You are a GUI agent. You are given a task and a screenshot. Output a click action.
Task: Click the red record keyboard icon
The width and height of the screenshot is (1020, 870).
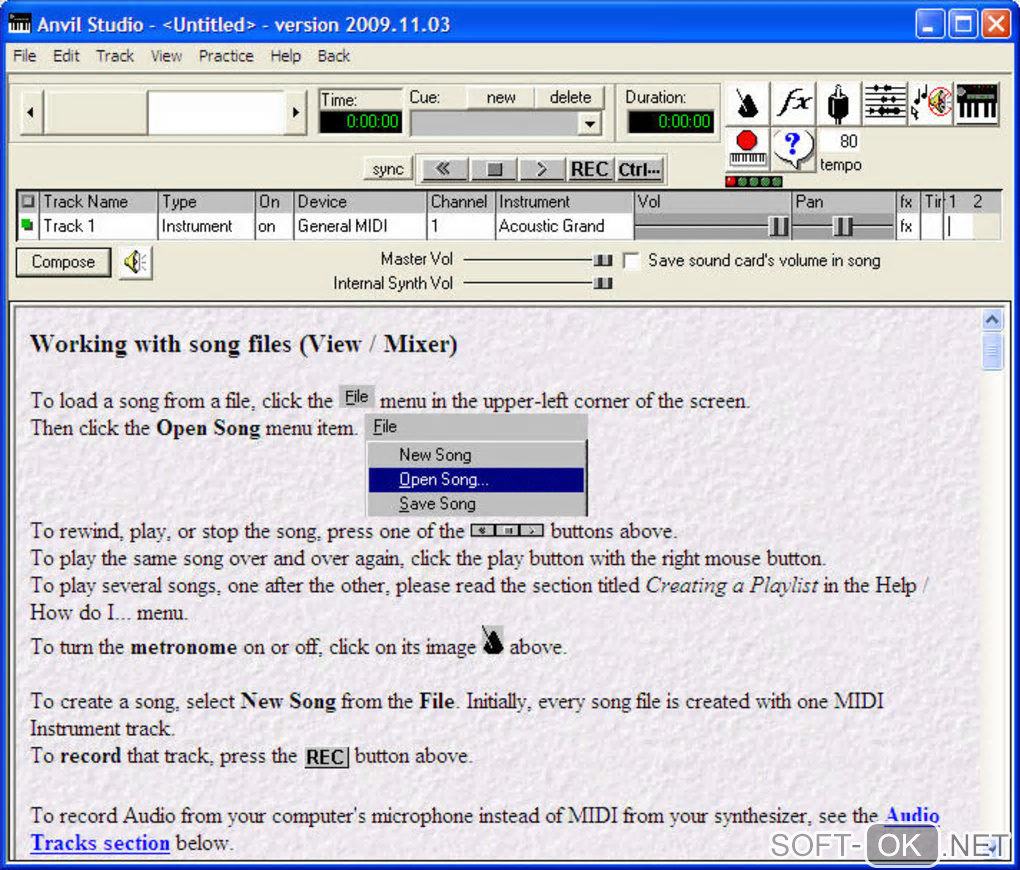pos(747,148)
